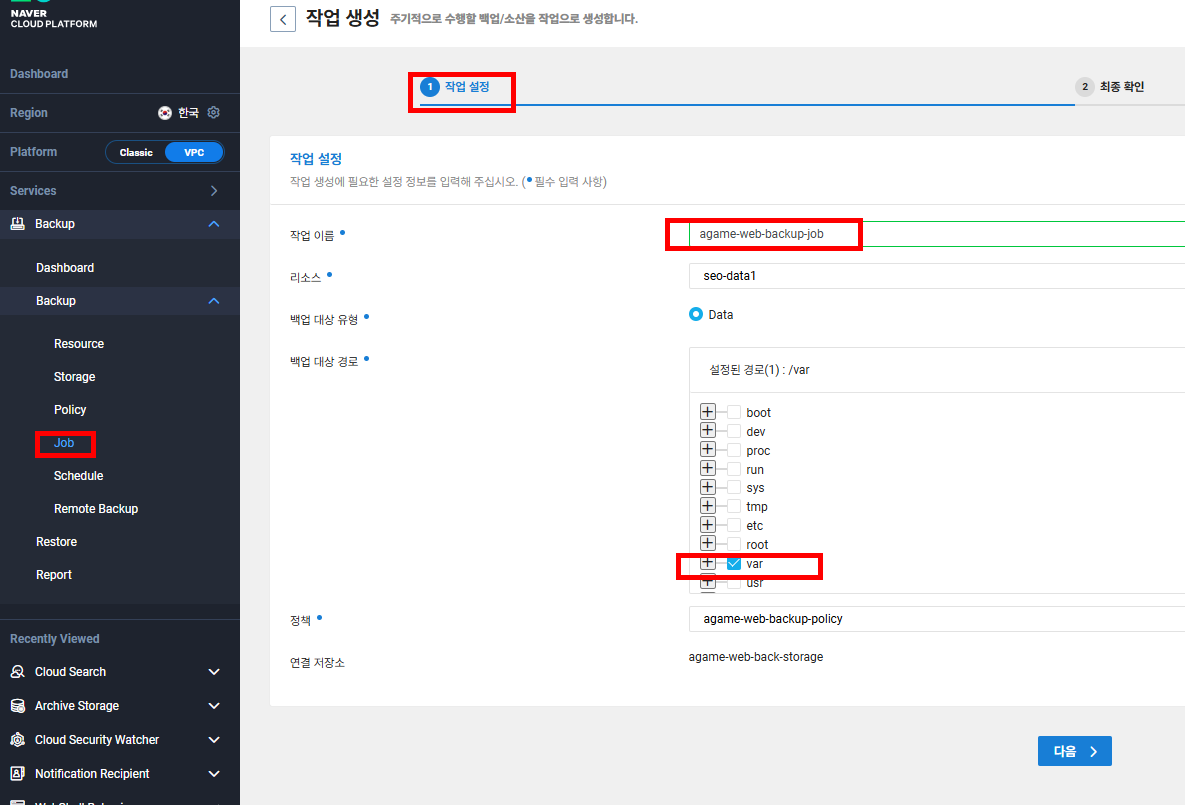Open the Restore section in the sidebar
The height and width of the screenshot is (805, 1185).
point(58,541)
